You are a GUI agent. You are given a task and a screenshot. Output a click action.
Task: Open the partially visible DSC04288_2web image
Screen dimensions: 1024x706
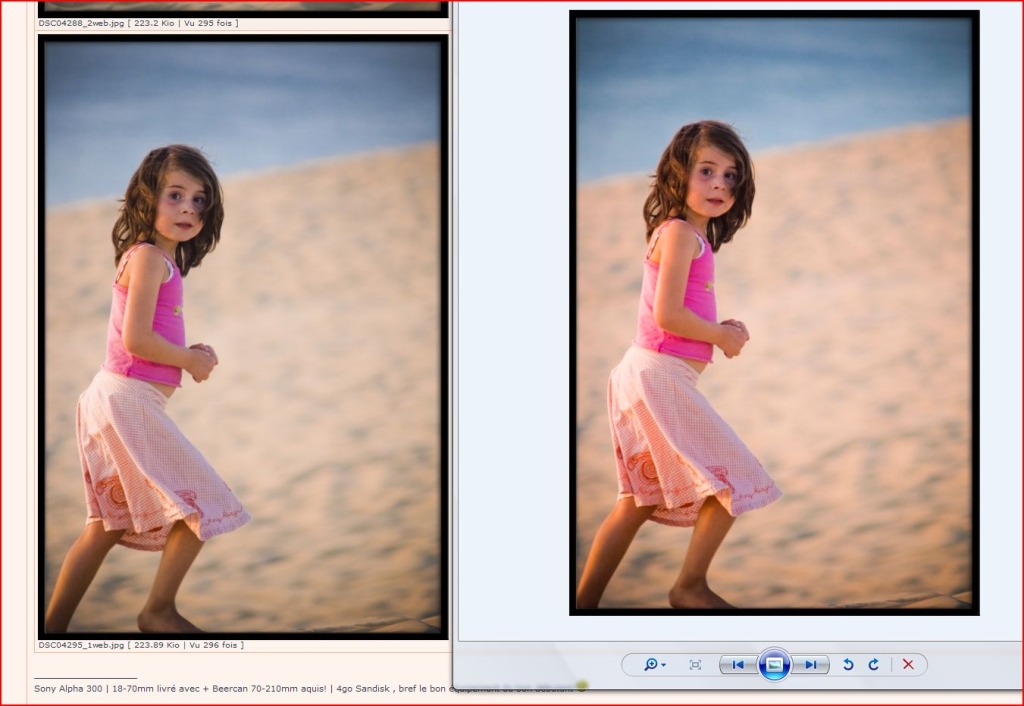pyautogui.click(x=243, y=7)
